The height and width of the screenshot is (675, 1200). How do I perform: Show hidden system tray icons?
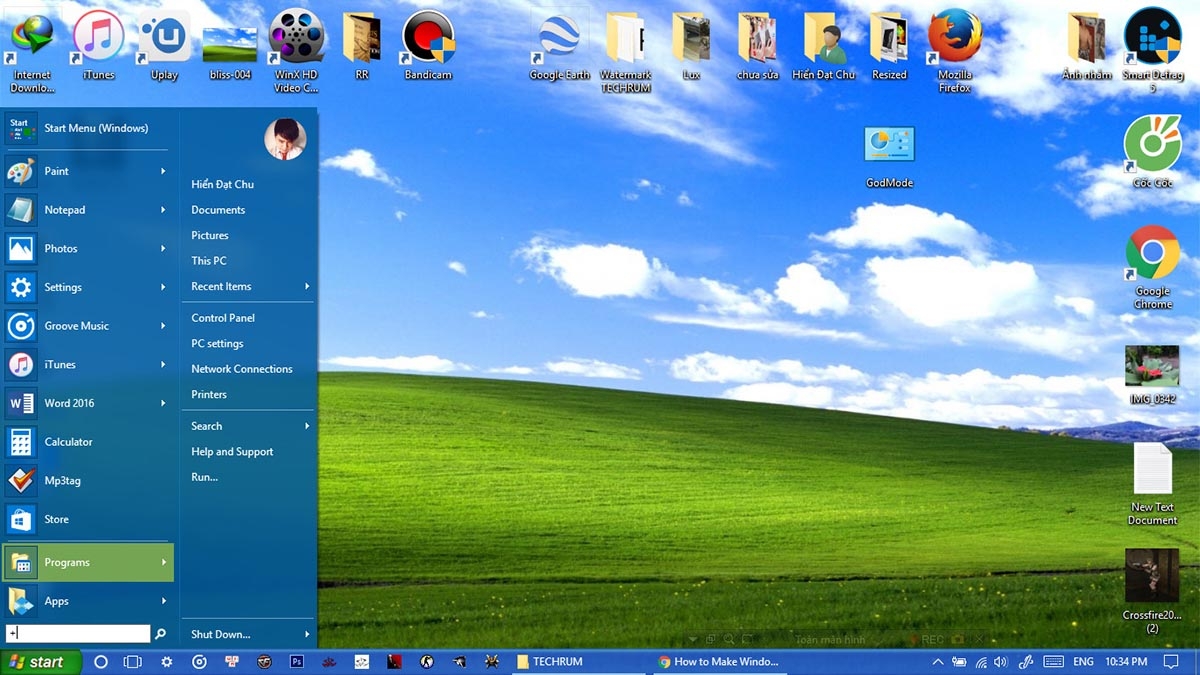pos(938,662)
